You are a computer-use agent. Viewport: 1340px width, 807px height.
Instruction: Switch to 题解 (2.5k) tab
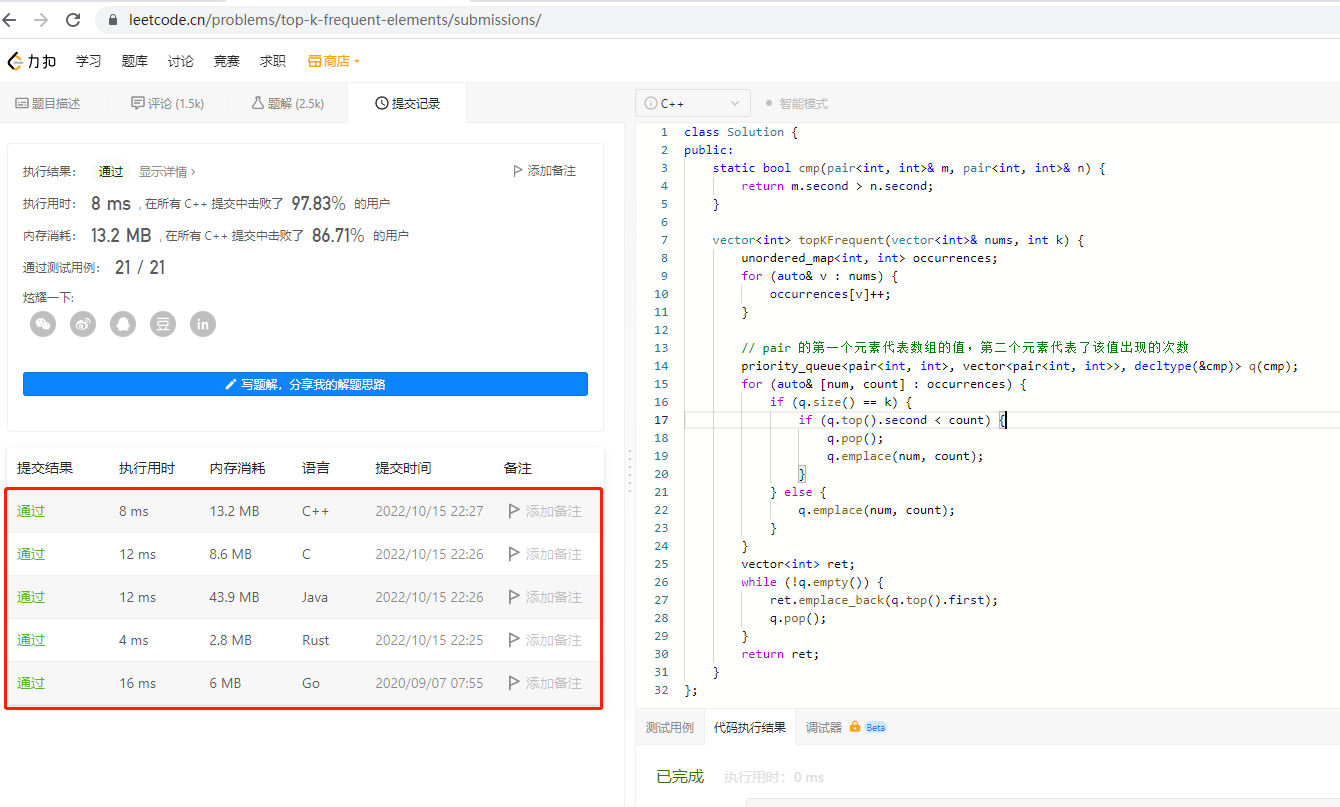[288, 103]
